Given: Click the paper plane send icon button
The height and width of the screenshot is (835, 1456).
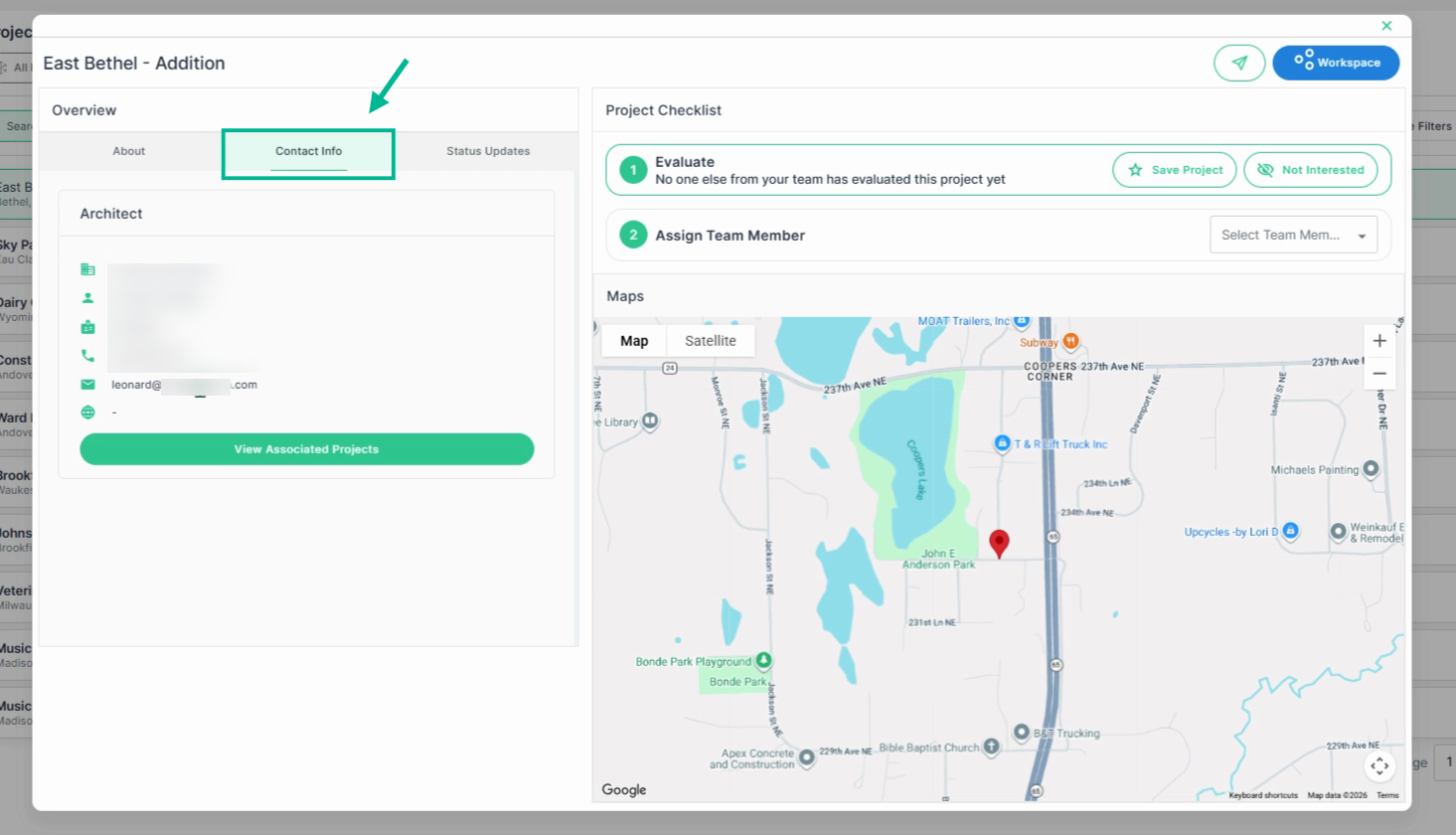Looking at the screenshot, I should click(x=1238, y=63).
